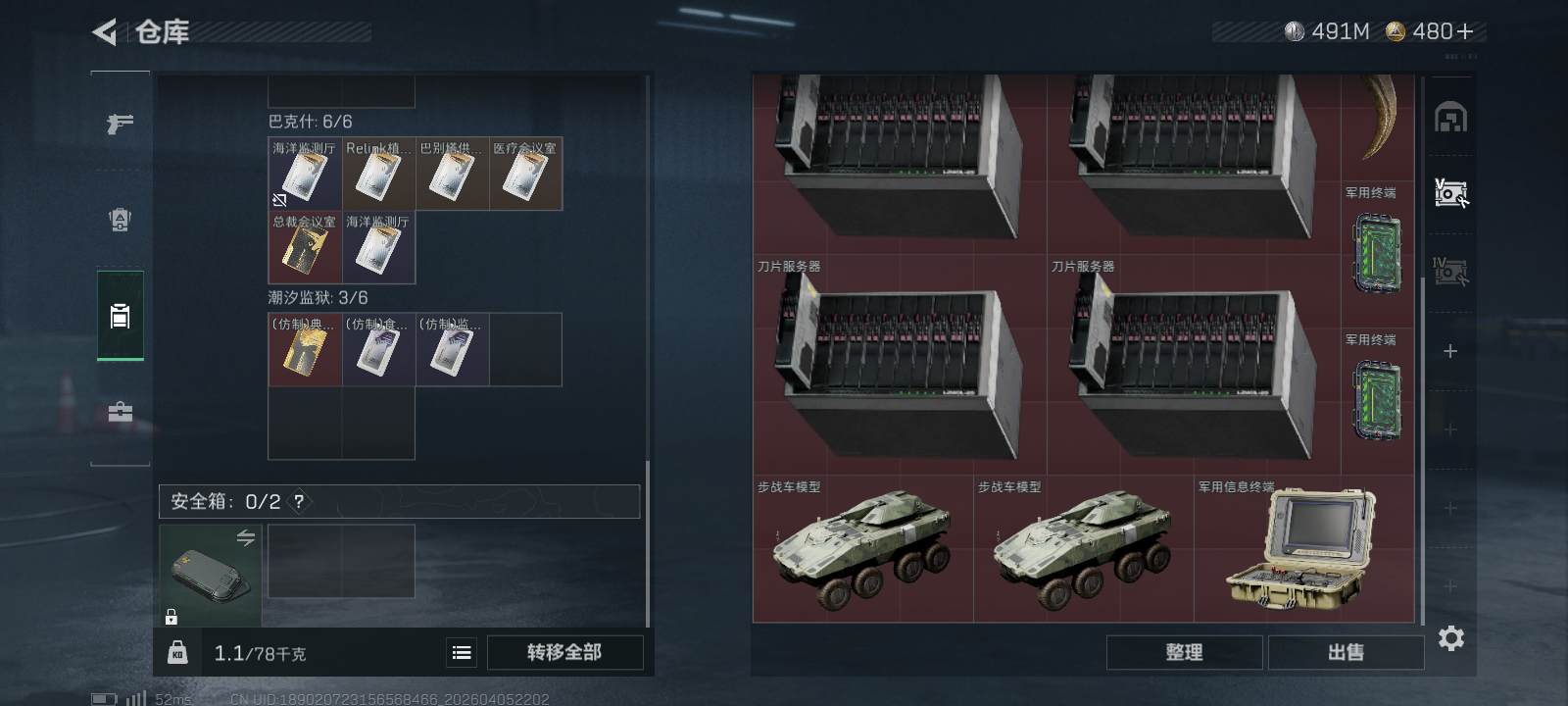
Task: Select the V-level expansion storage tab
Action: tap(1450, 193)
